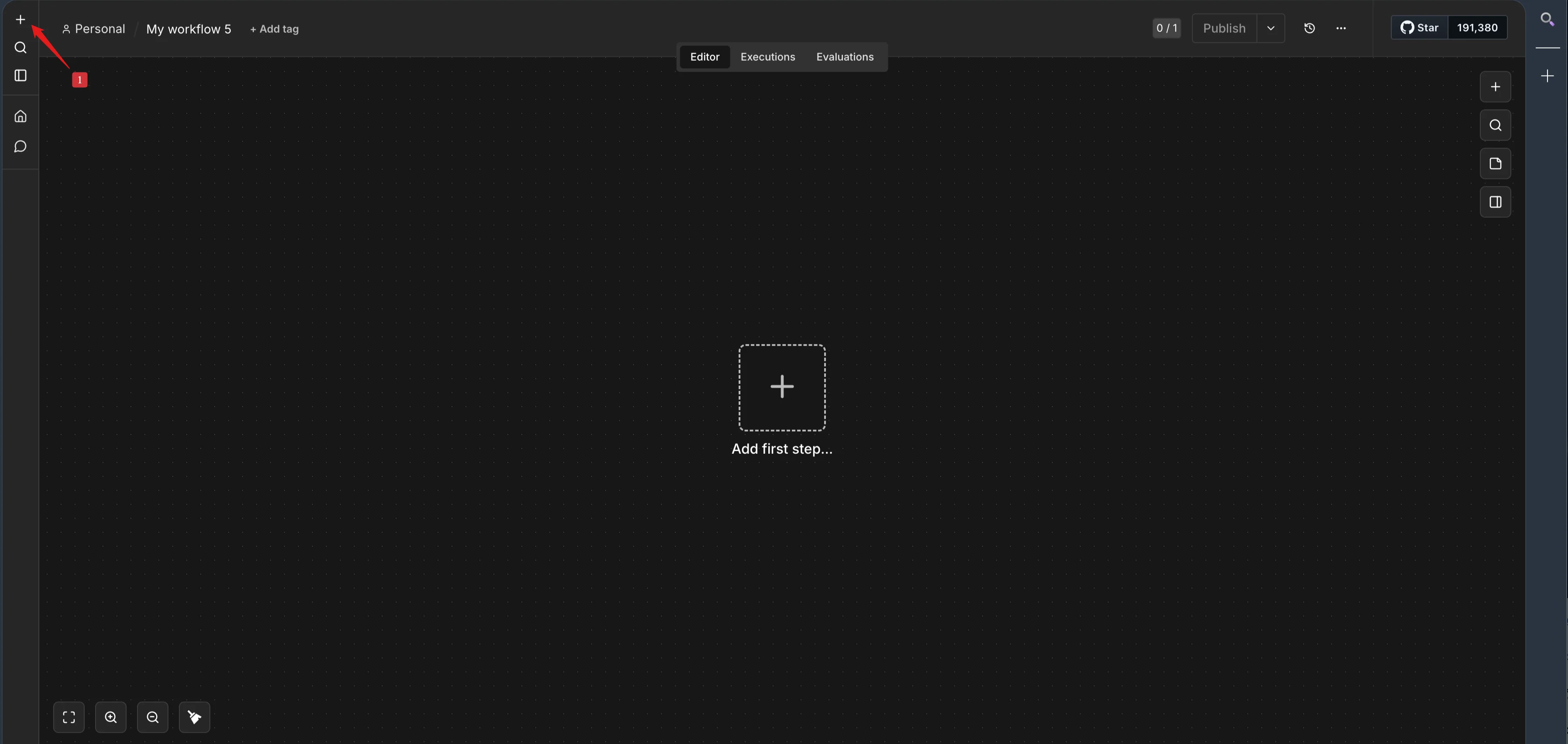The image size is (1568, 744).
Task: Zoom out on the canvas
Action: [153, 717]
